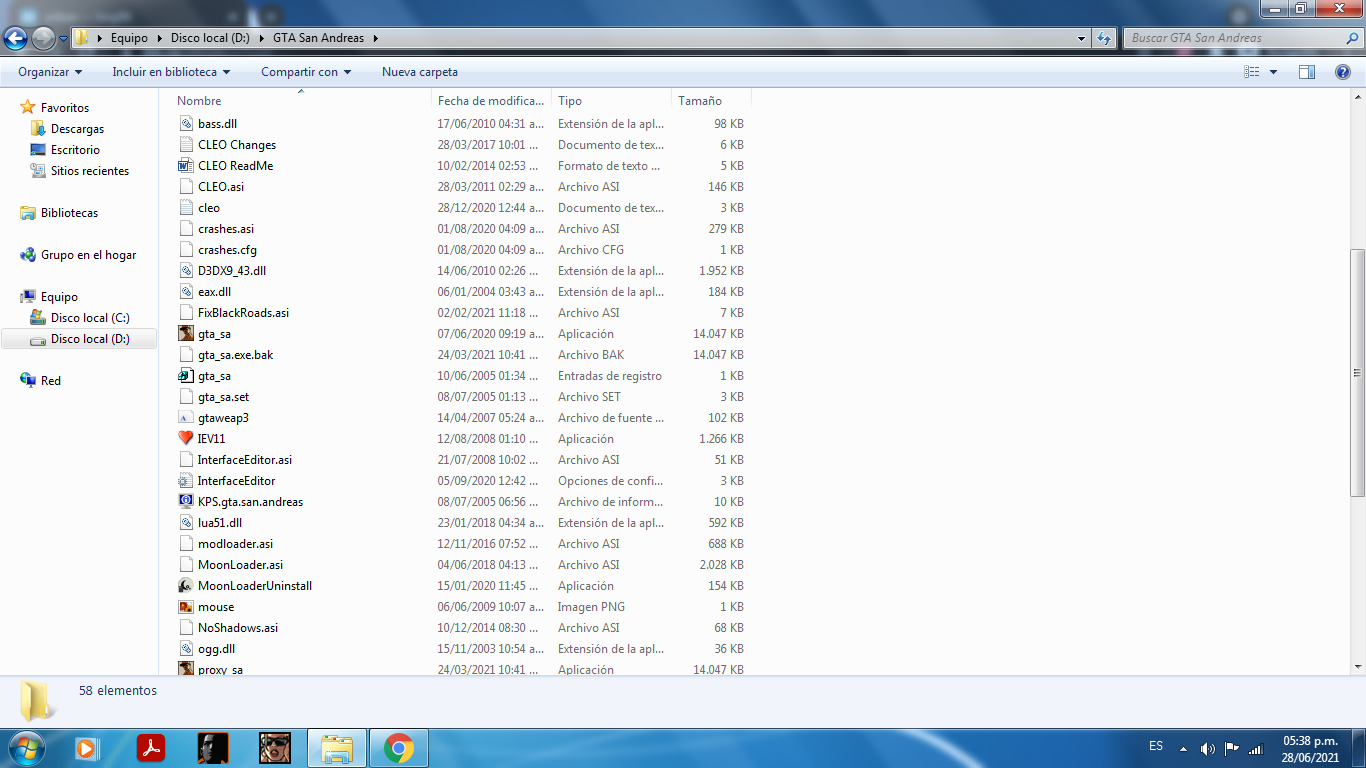Click the D3DX9_43.dll file icon
The height and width of the screenshot is (768, 1366).
click(186, 271)
